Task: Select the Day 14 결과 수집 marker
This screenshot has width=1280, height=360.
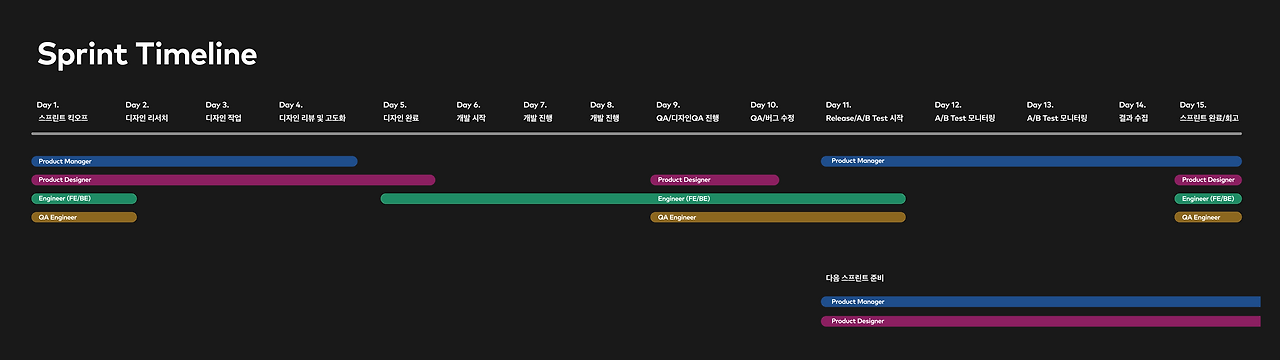Action: pyautogui.click(x=1133, y=111)
